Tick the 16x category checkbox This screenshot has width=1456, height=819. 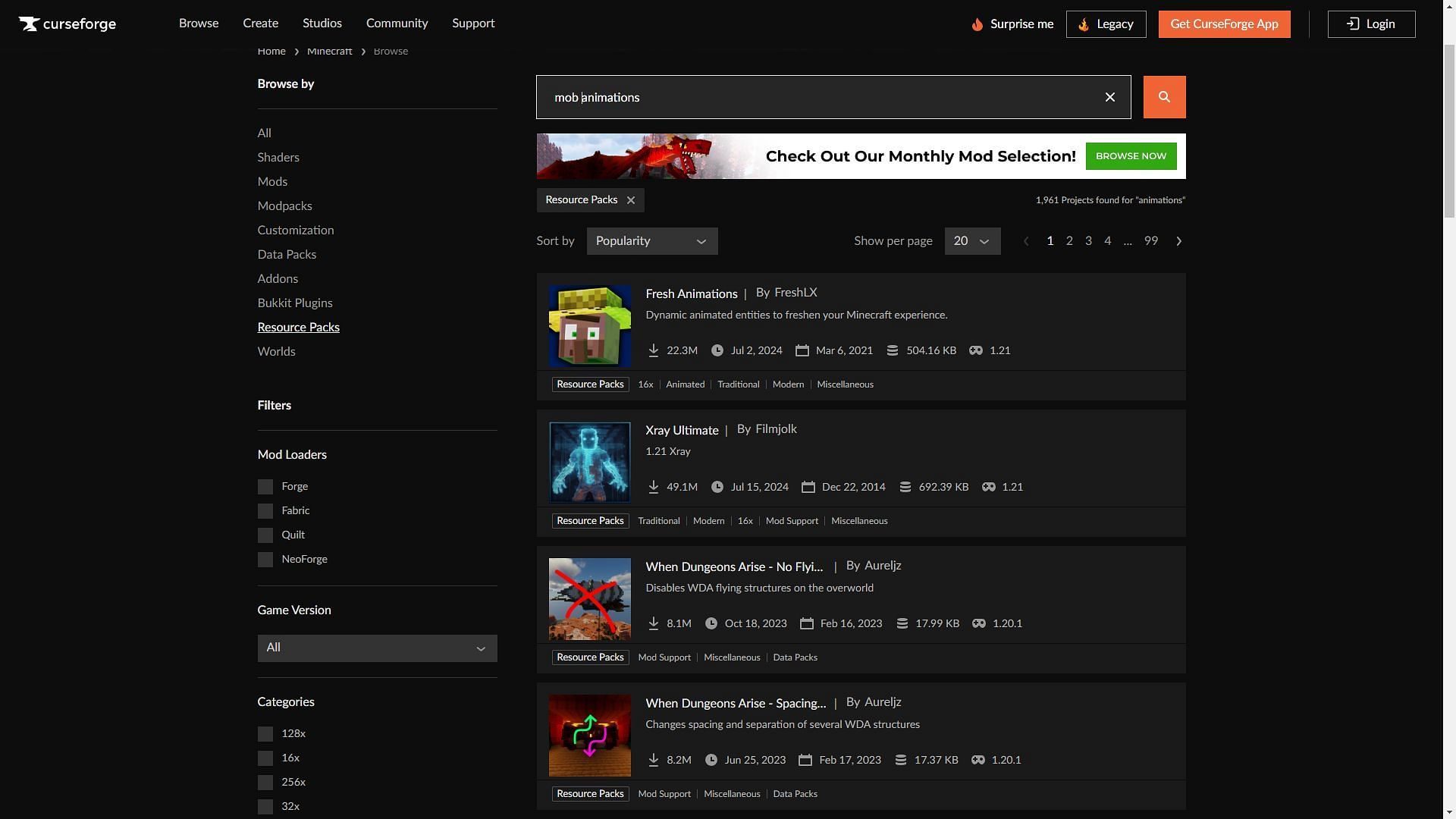(265, 758)
